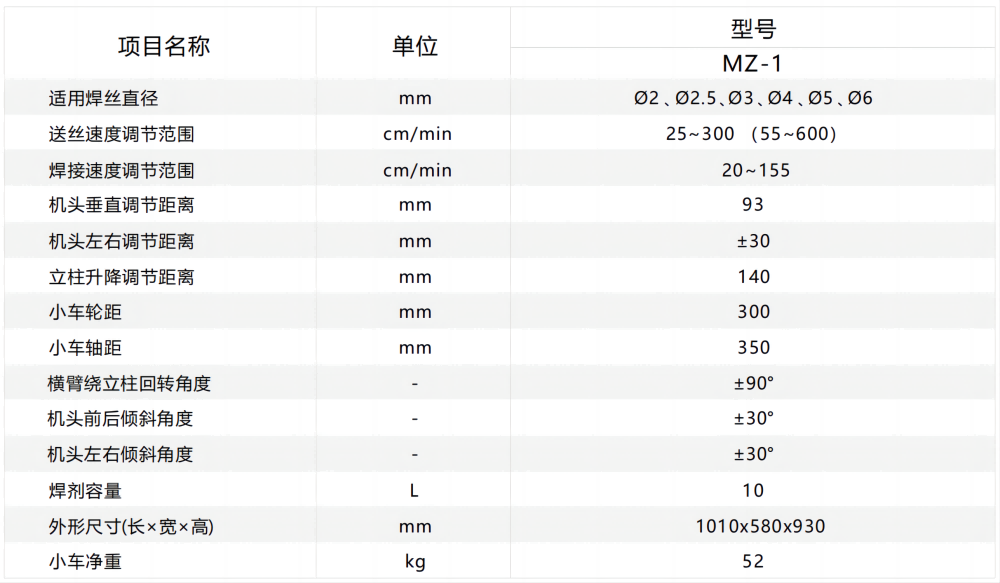The image size is (1000, 583).
Task: Click the 项目名称 column header
Action: click(x=164, y=46)
